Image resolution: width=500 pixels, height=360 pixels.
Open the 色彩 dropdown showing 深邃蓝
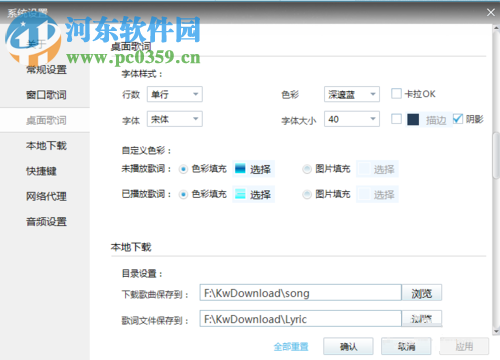[x=352, y=94]
